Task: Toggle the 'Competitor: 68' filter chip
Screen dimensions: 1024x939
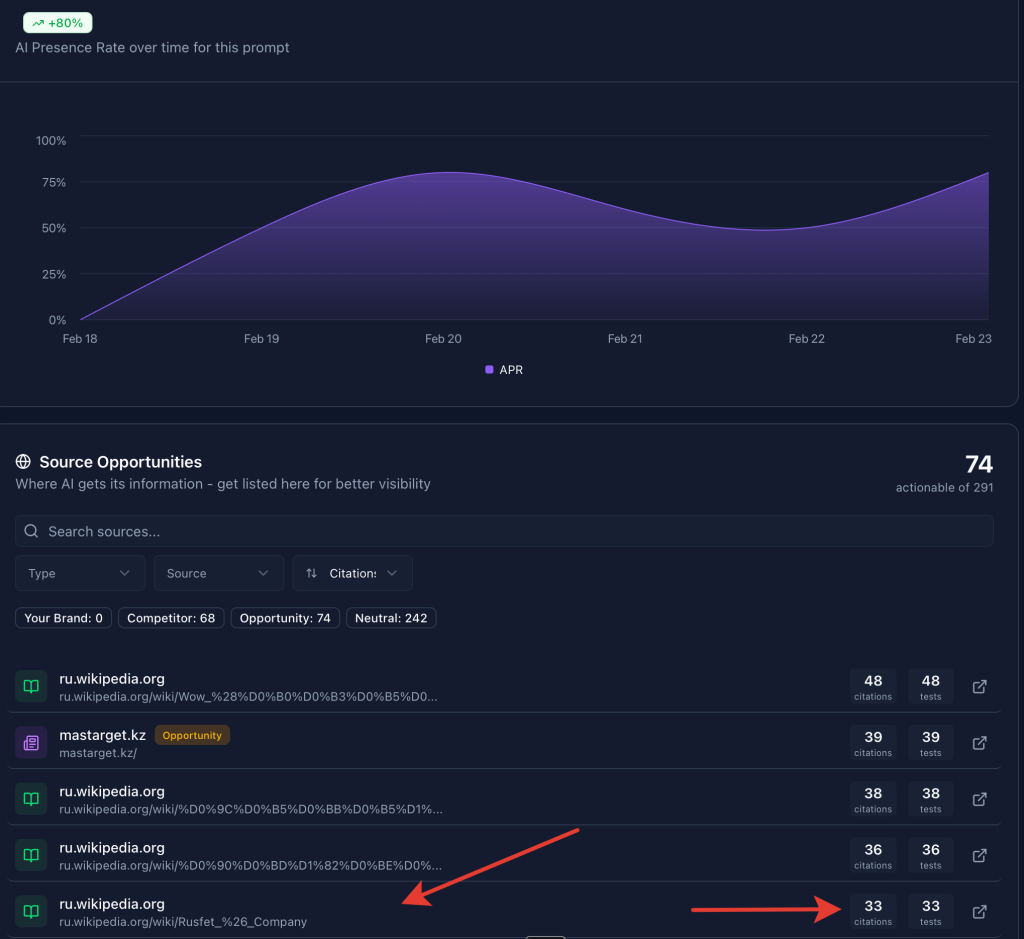Action: (171, 618)
